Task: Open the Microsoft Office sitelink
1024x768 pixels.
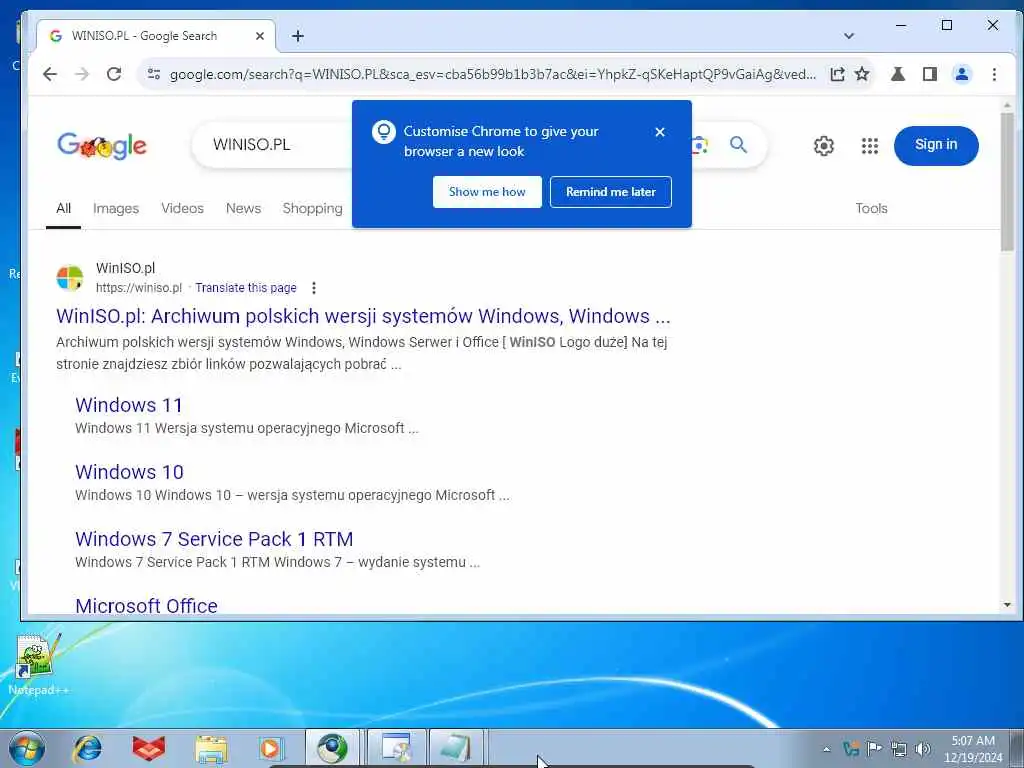Action: 146,605
